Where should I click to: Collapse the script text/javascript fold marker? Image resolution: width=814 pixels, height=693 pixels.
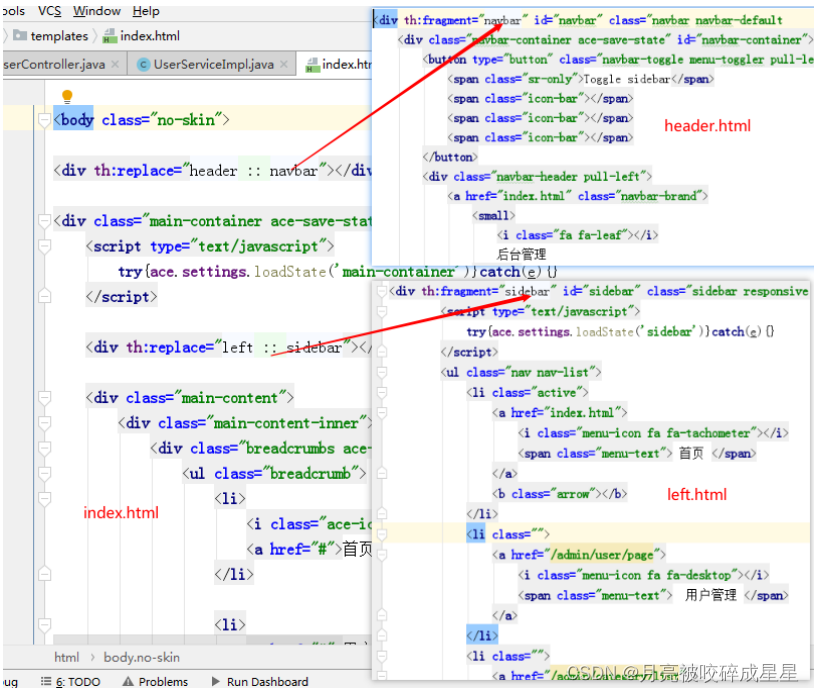45,246
